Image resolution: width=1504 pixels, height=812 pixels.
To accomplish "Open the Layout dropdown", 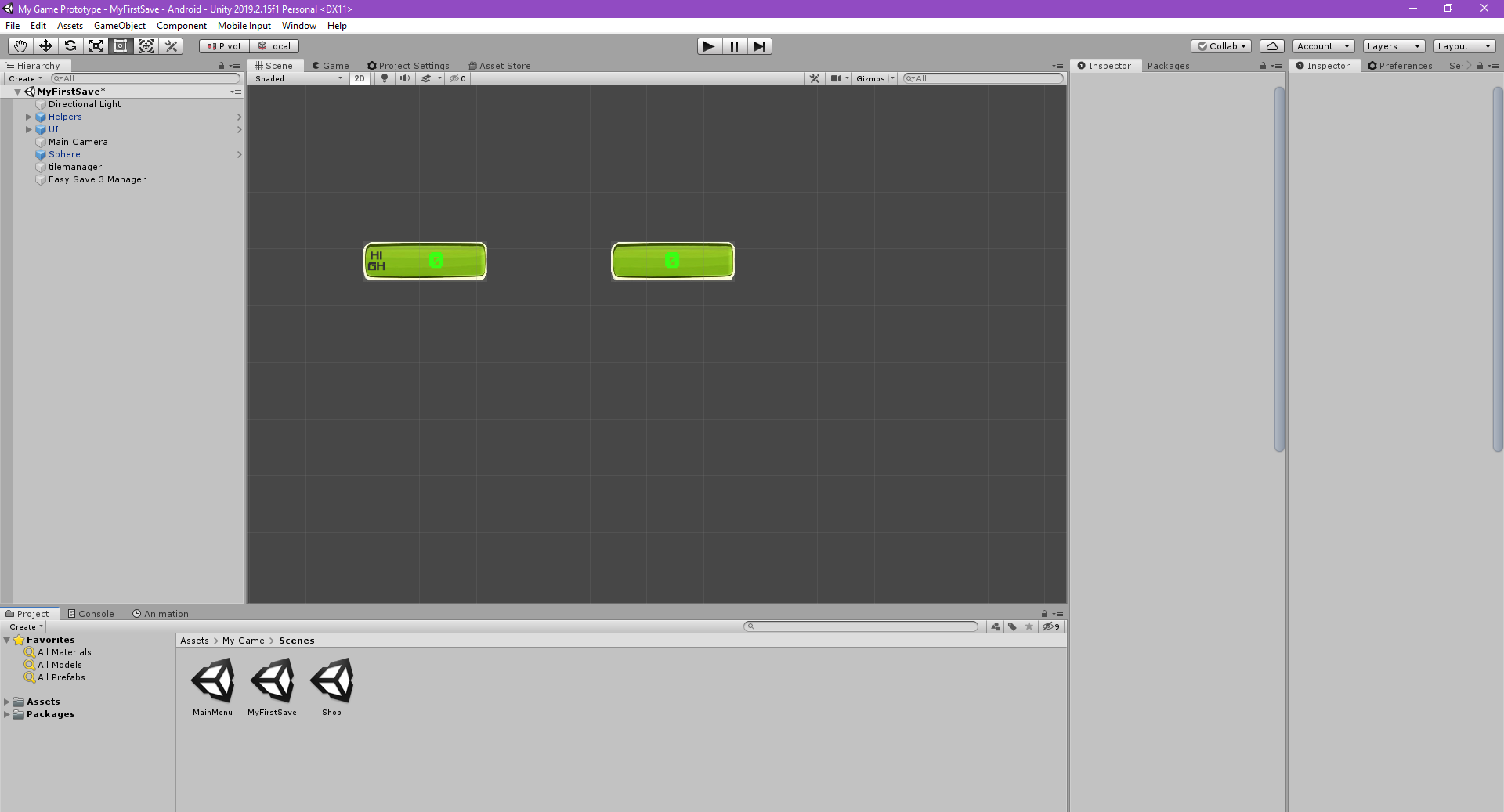I will point(1464,46).
